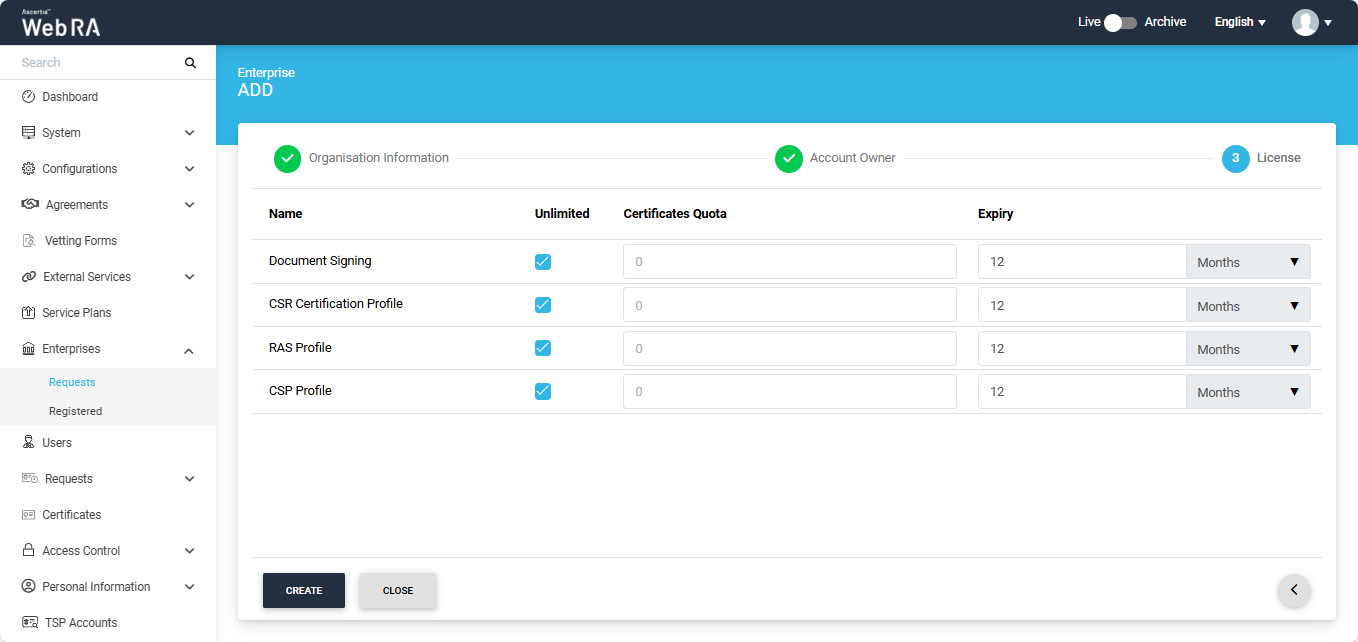The height and width of the screenshot is (642, 1358).
Task: Expand the Configurations menu chevron
Action: pos(190,169)
